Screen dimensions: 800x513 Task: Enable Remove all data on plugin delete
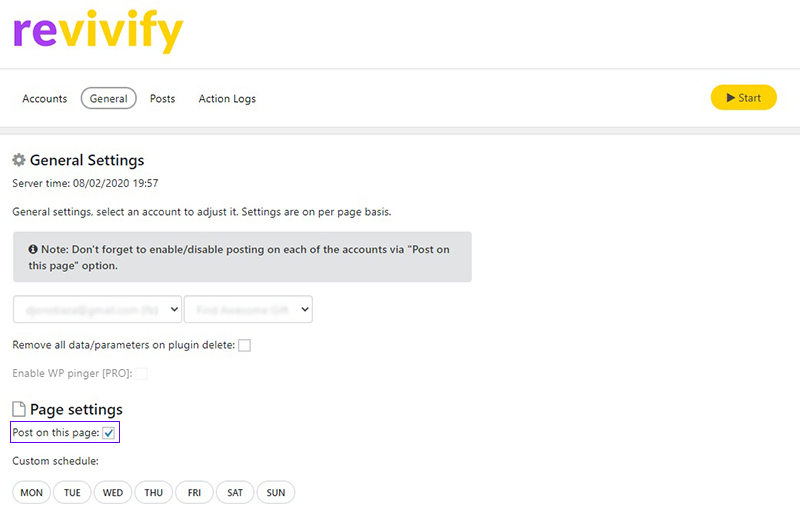coord(244,346)
